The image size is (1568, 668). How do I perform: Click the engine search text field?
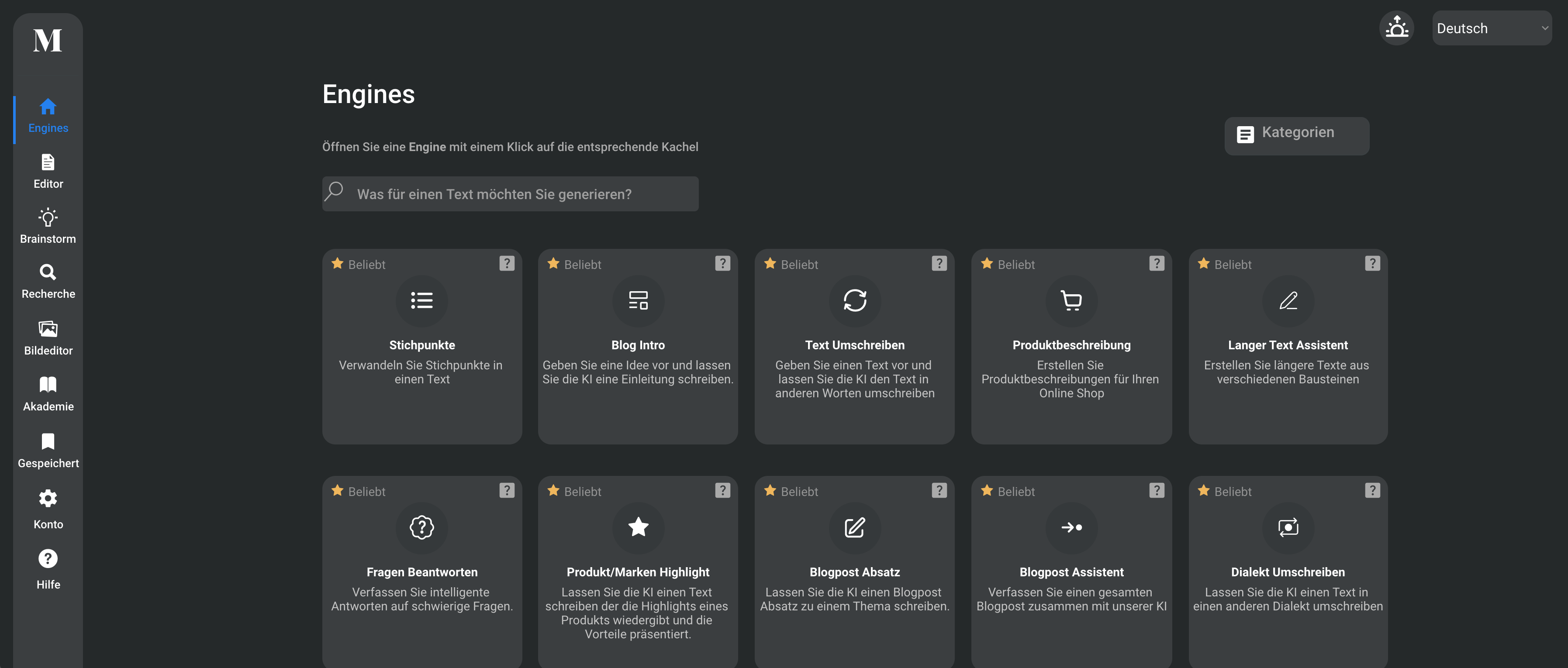pos(510,194)
